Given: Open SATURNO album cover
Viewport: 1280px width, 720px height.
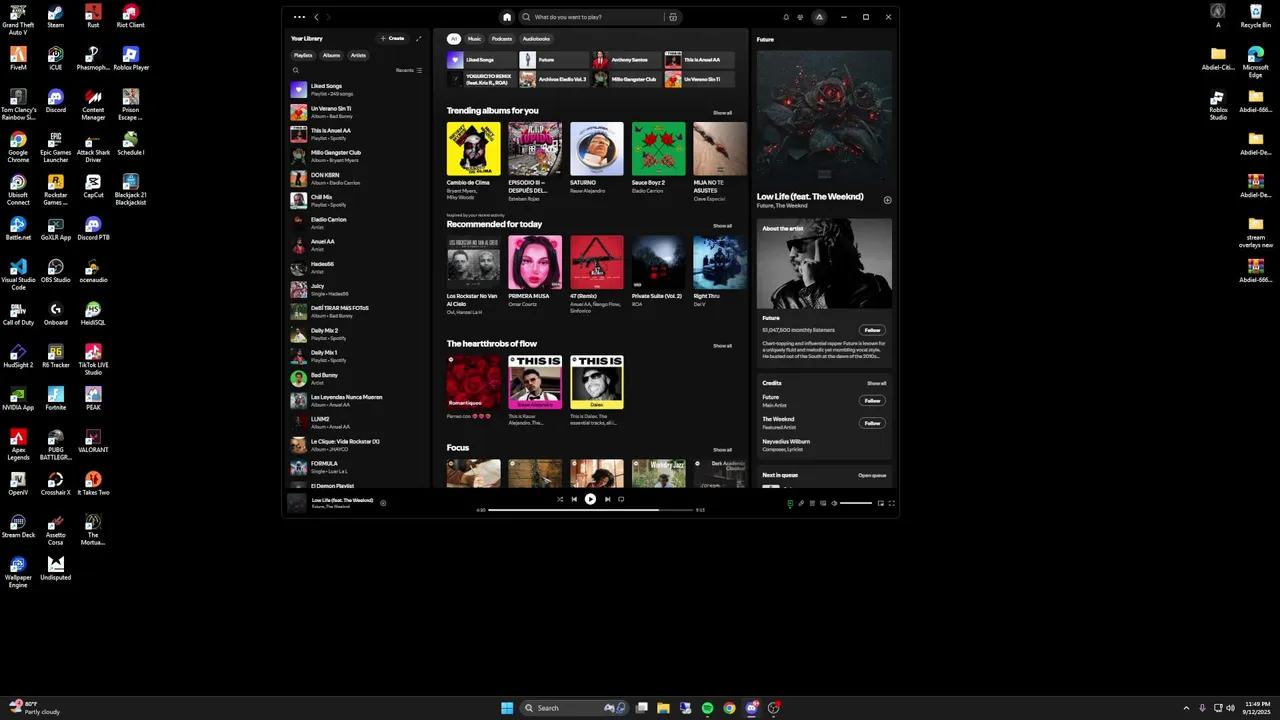Looking at the screenshot, I should click(597, 149).
